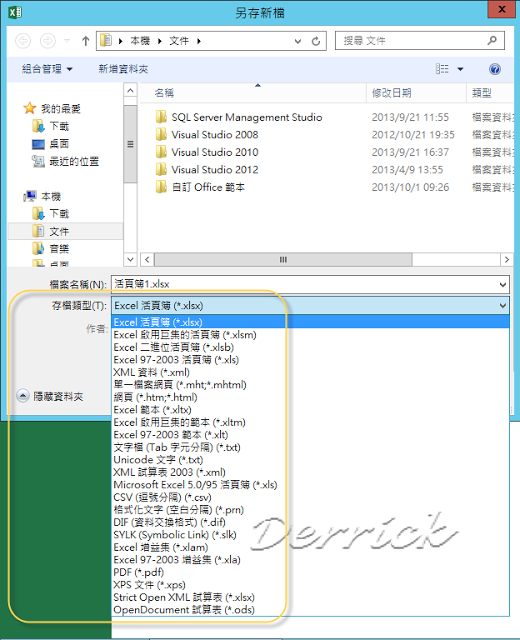
Task: Choose 網頁 (*.htm;*.html) type
Action: coord(311,397)
